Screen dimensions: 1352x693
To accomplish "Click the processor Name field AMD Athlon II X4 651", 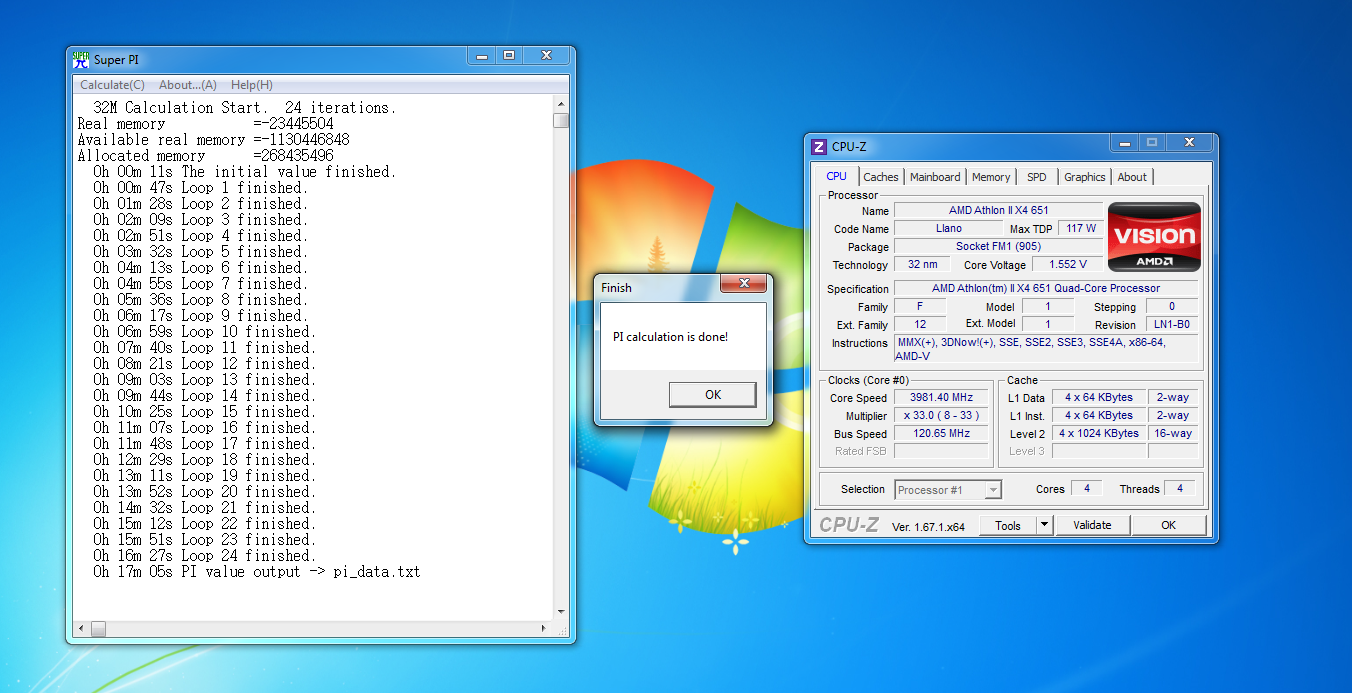I will pos(998,211).
